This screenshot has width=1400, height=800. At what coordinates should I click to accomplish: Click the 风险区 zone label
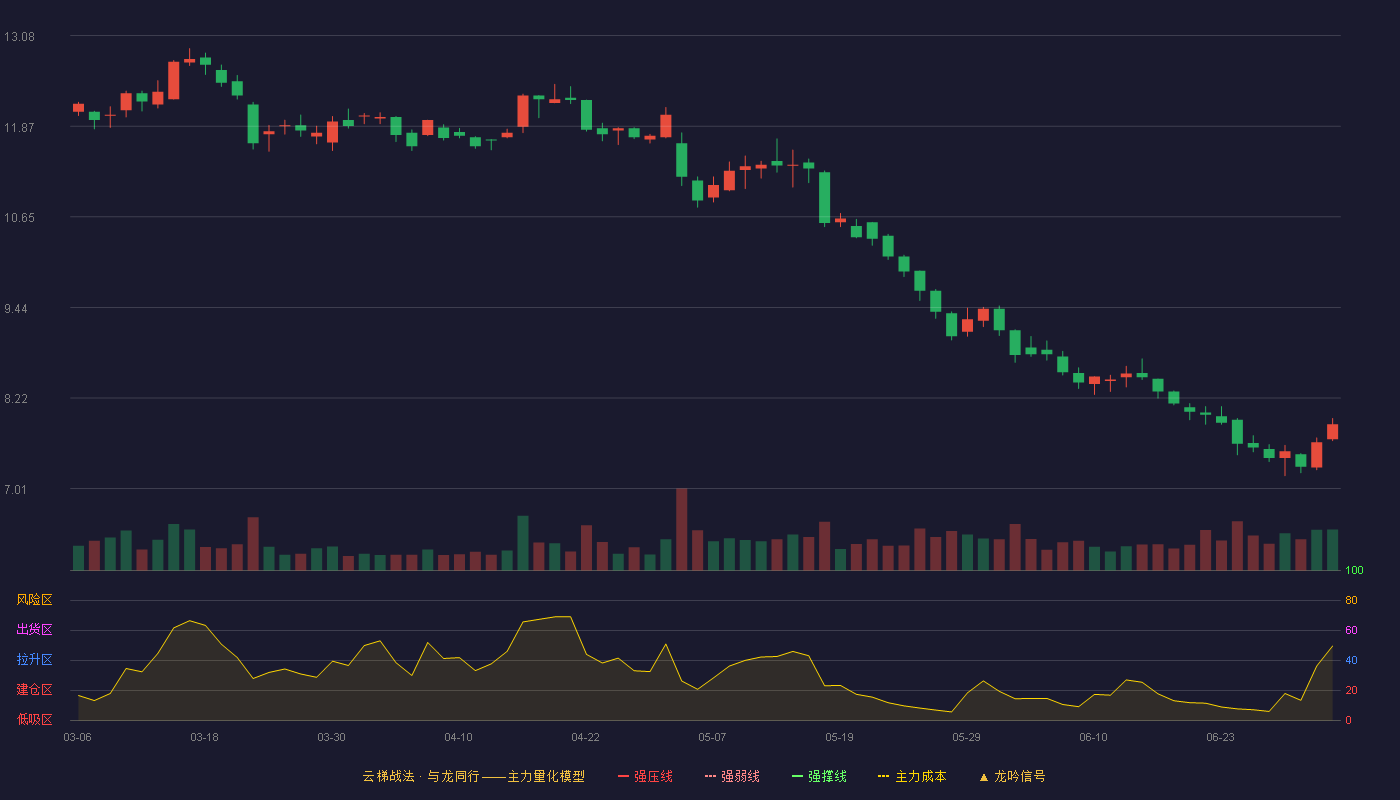tap(35, 600)
